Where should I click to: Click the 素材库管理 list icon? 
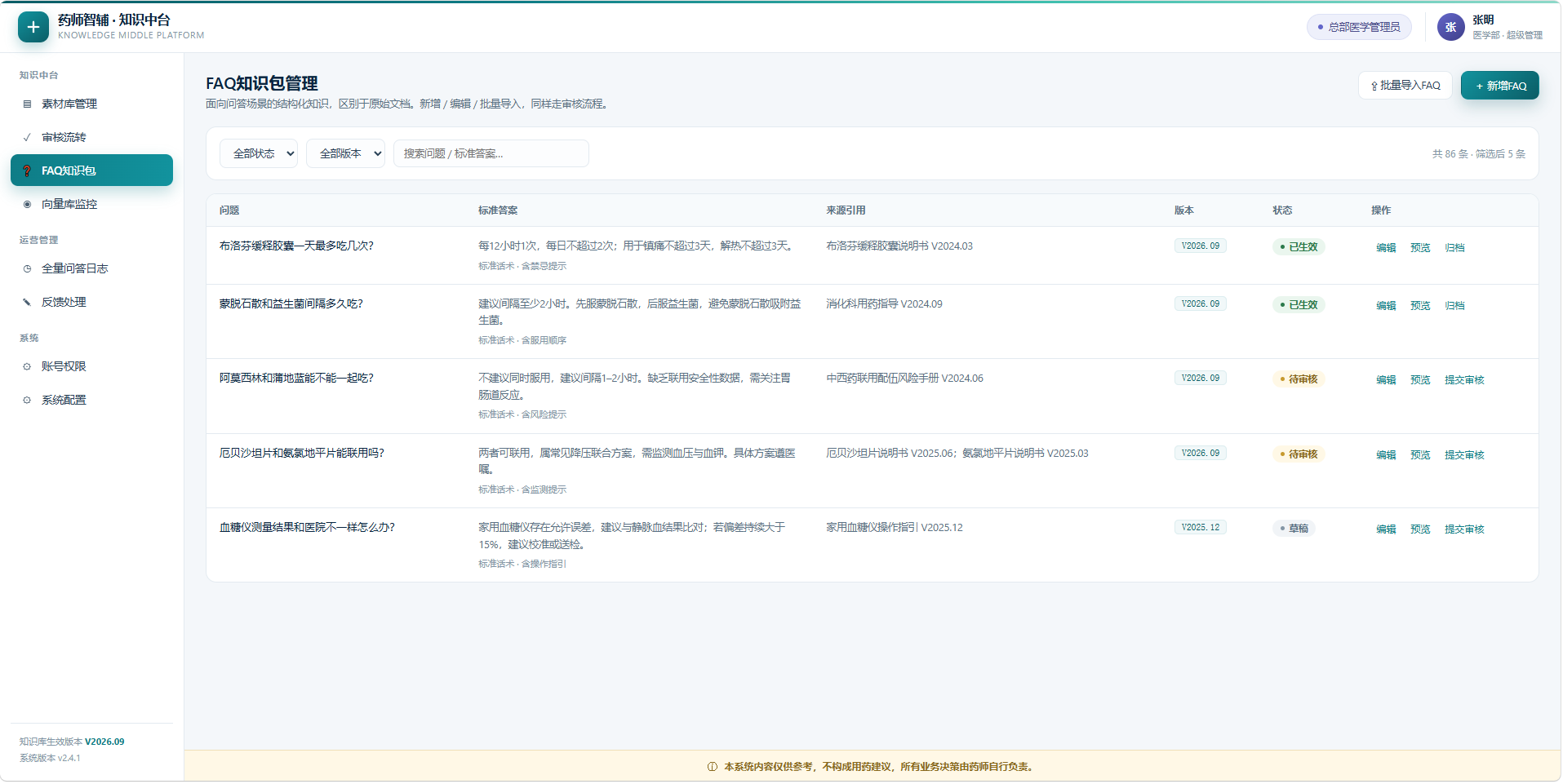27,104
